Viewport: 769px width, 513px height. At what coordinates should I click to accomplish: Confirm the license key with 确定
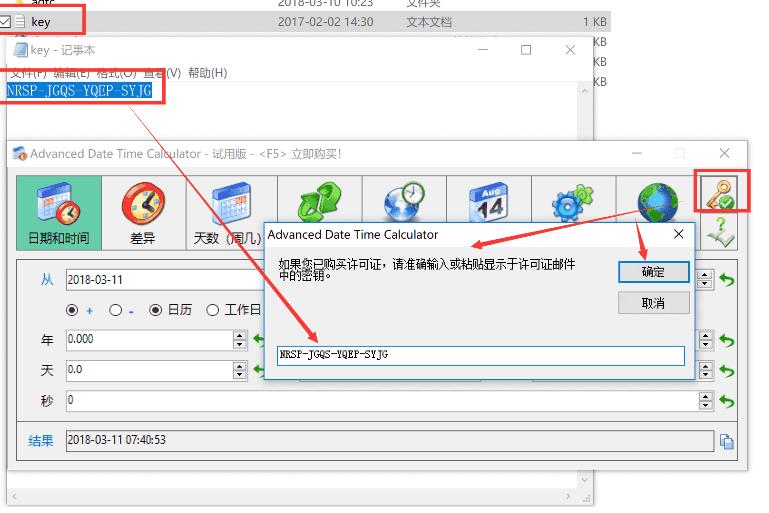point(653,272)
